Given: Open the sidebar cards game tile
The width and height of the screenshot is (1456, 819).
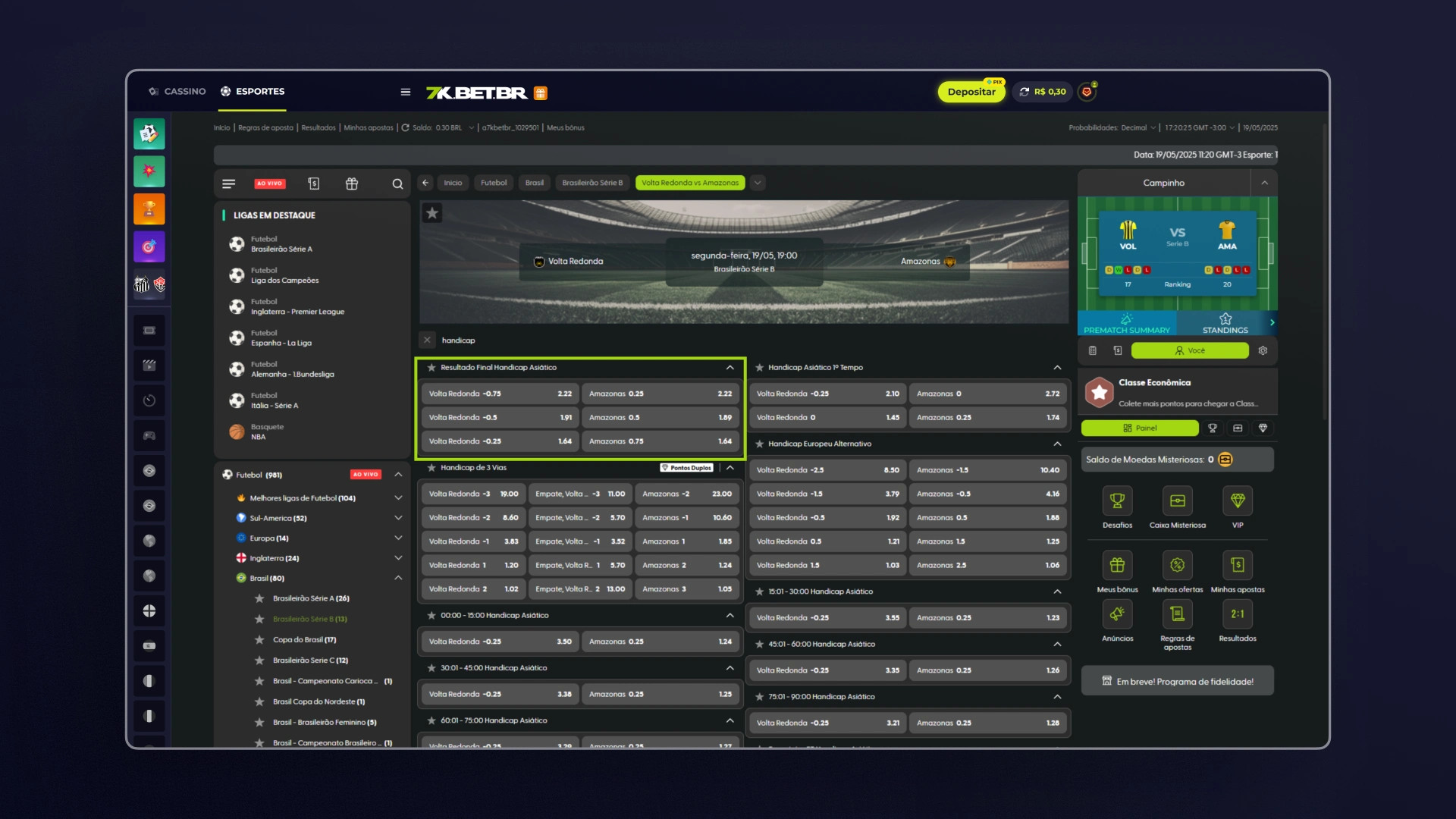Looking at the screenshot, I should (149, 134).
